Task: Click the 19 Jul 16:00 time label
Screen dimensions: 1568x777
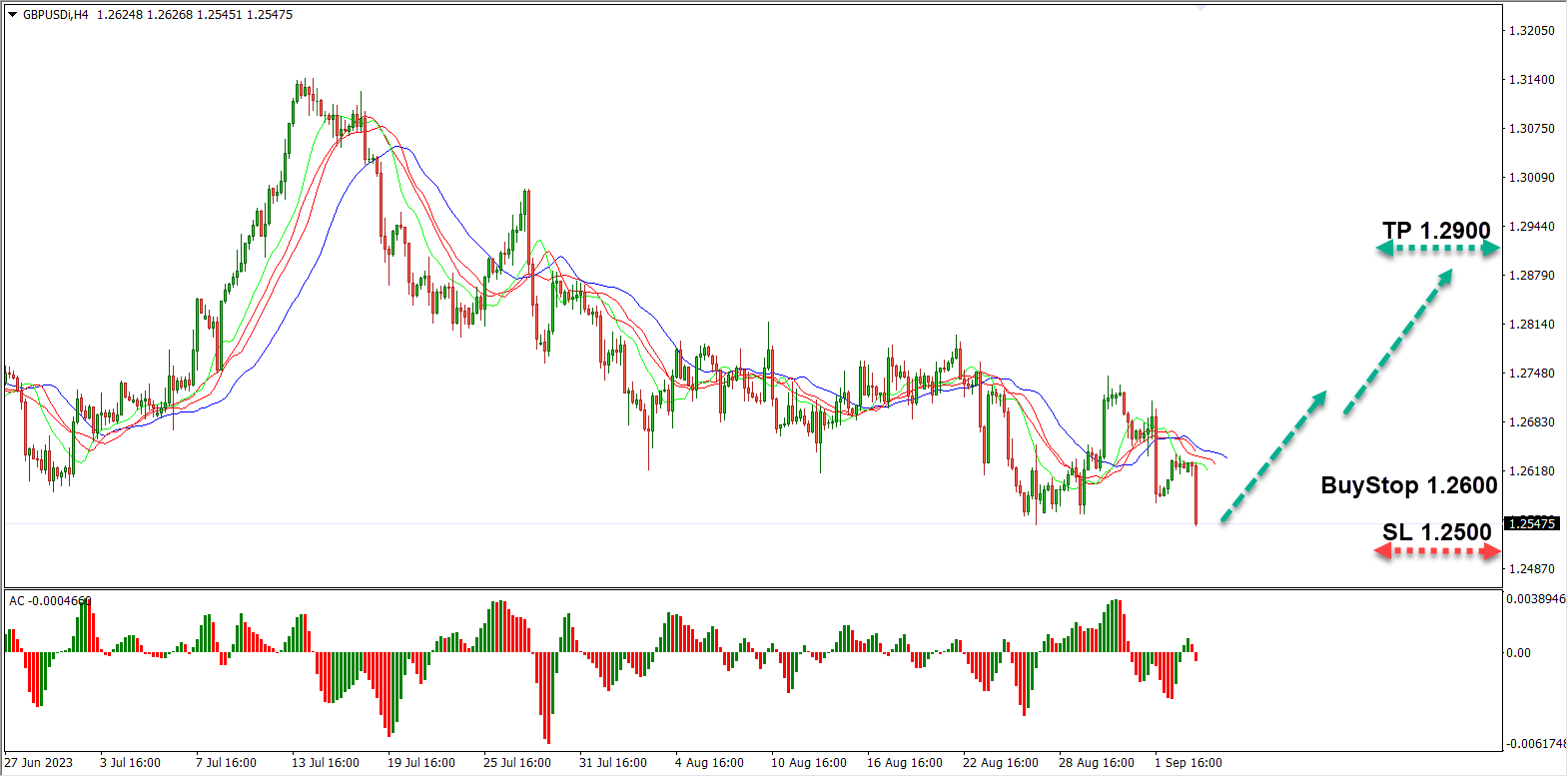Action: [x=421, y=763]
